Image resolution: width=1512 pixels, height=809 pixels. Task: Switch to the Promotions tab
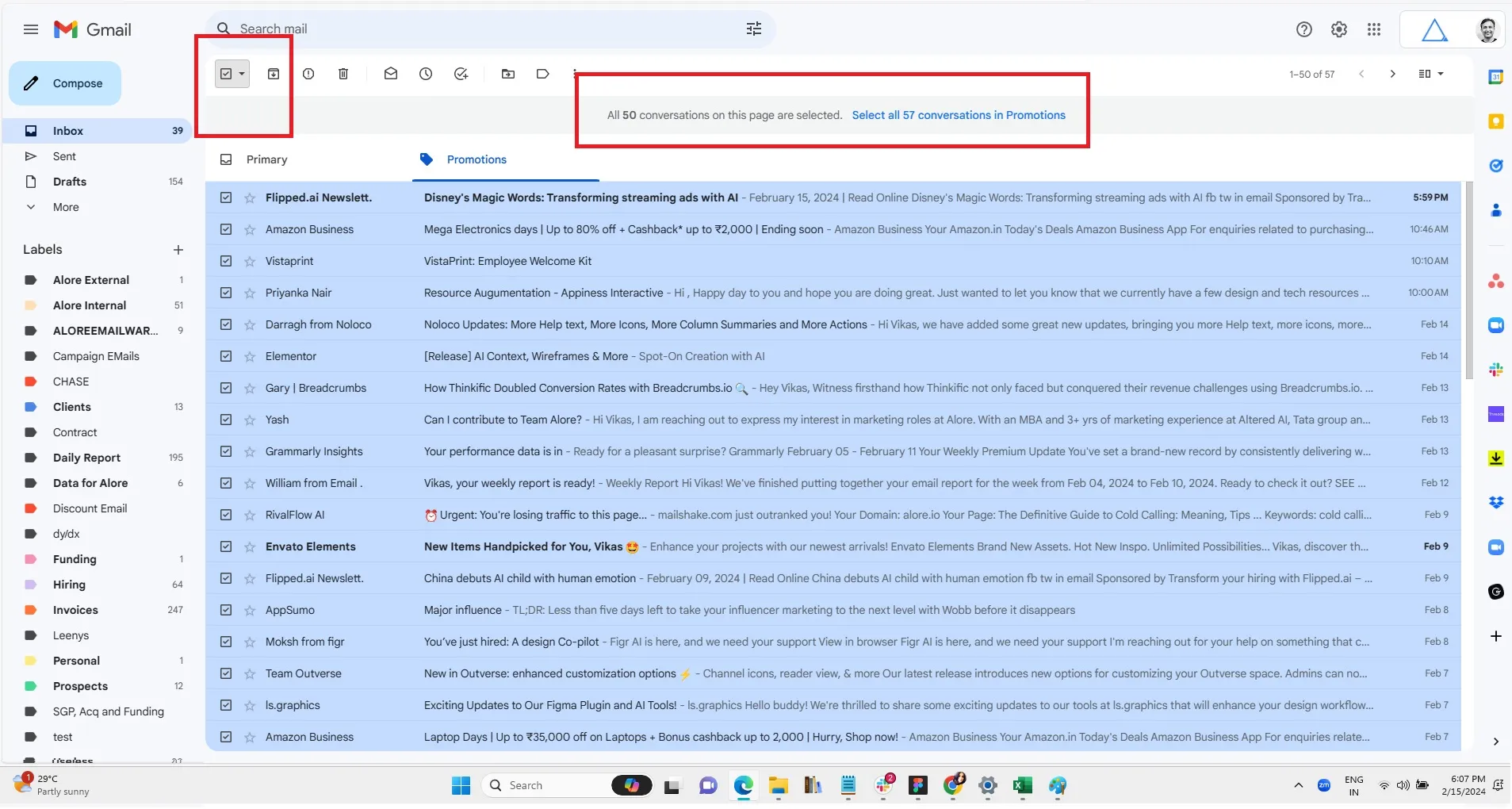tap(477, 159)
